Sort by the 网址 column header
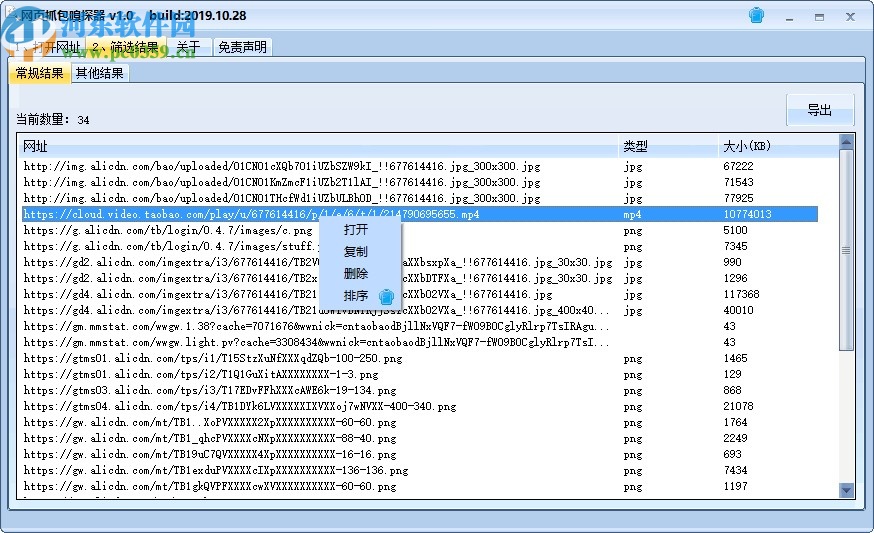874x533 pixels. point(318,146)
